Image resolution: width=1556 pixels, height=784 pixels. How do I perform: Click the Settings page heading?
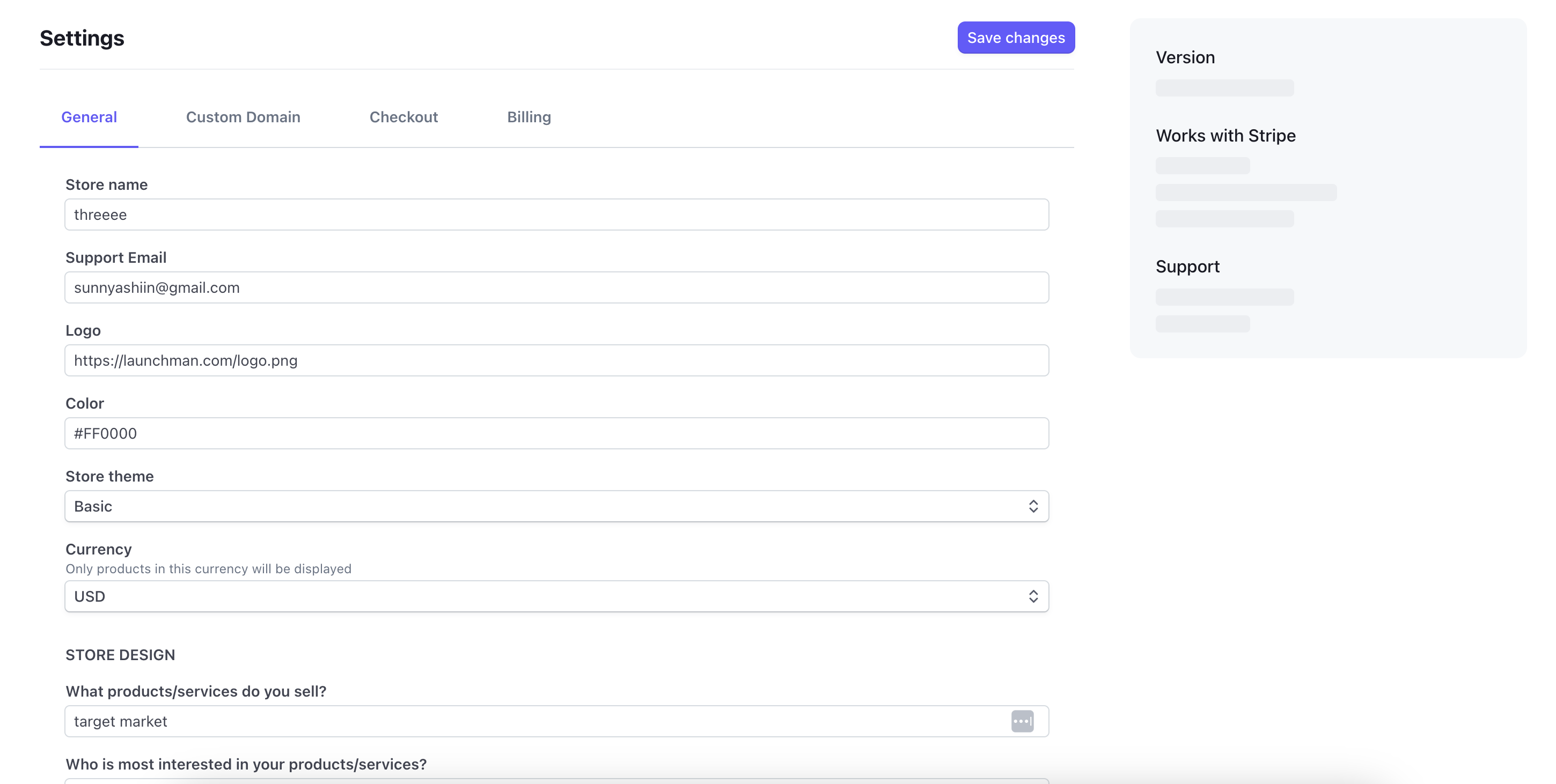click(82, 38)
